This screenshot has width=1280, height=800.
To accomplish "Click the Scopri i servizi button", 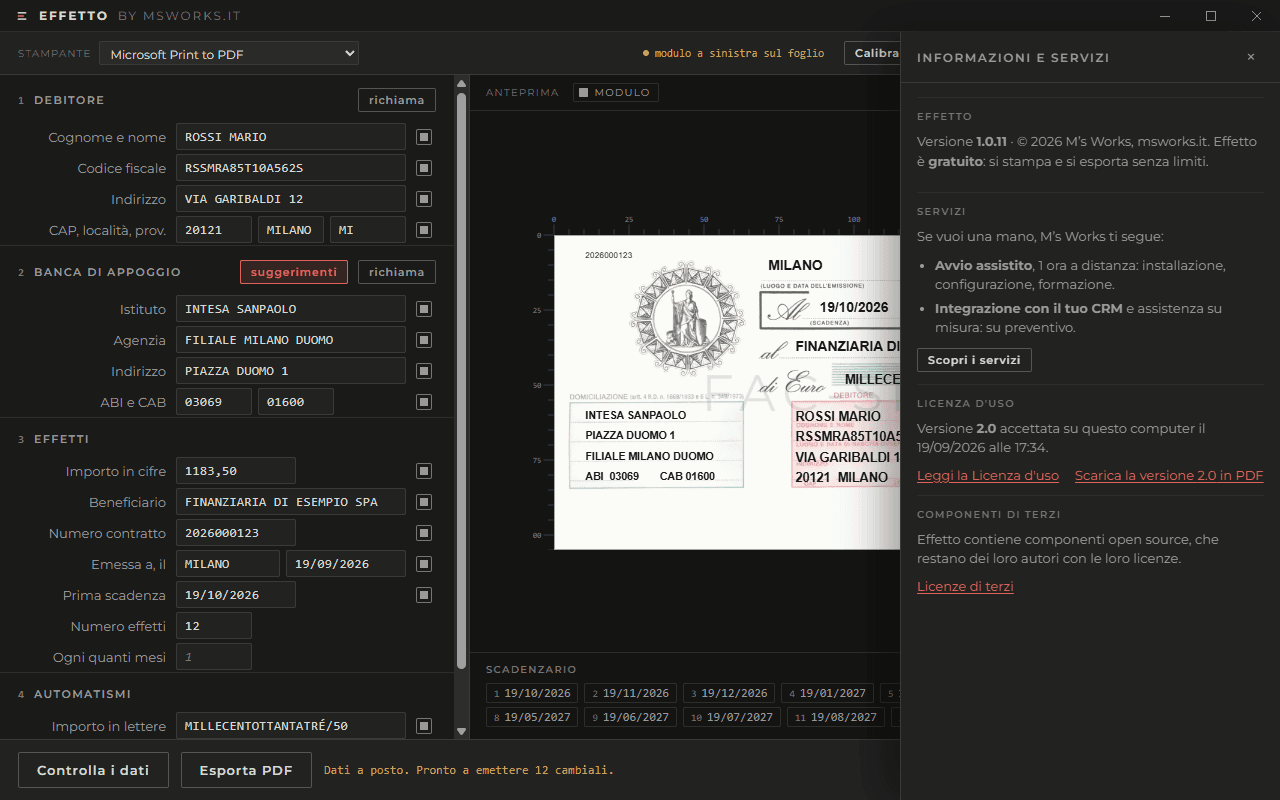I will pyautogui.click(x=974, y=360).
